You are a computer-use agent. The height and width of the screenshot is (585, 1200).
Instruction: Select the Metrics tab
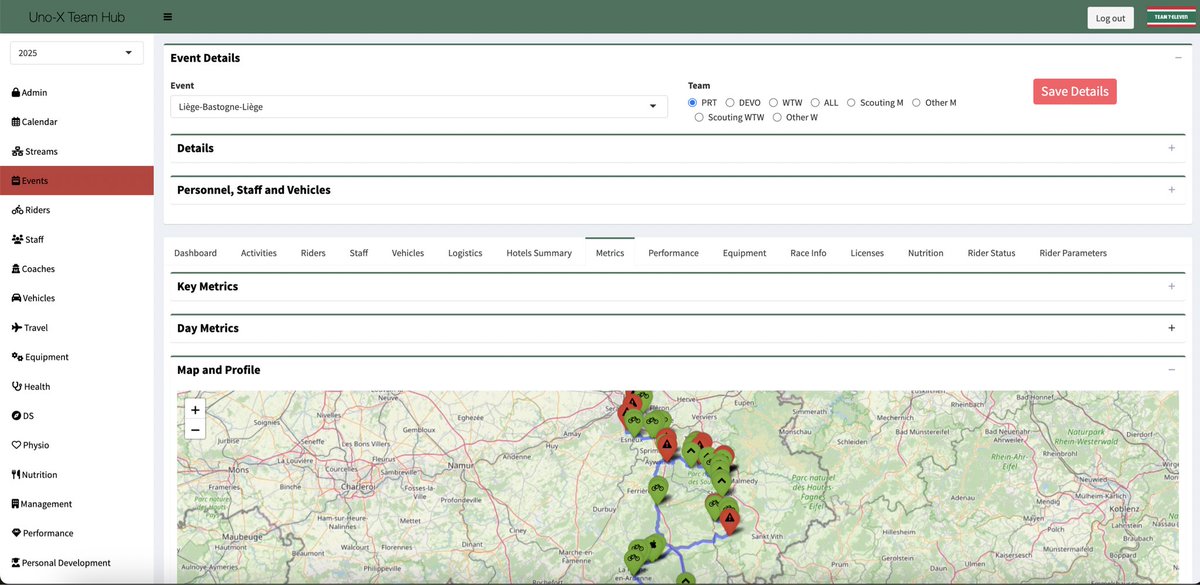click(610, 253)
